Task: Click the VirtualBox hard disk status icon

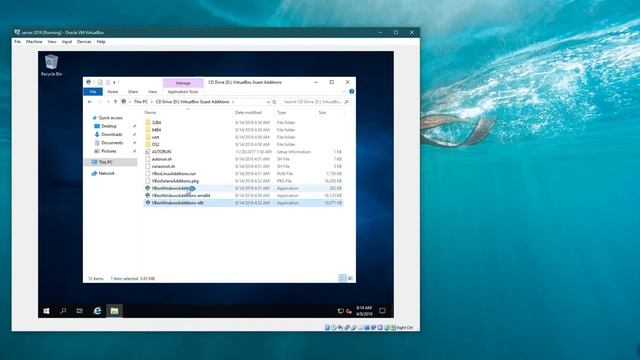Action: coord(327,327)
